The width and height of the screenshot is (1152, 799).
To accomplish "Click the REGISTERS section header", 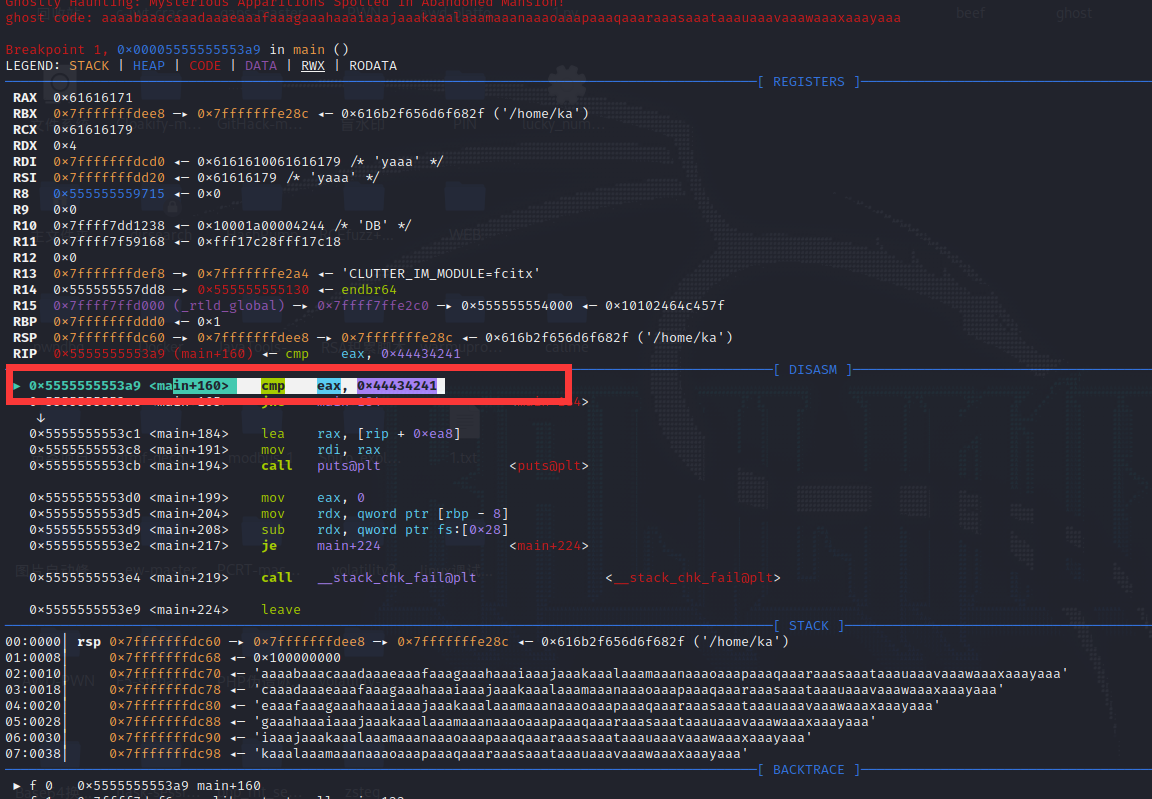I will [x=809, y=82].
